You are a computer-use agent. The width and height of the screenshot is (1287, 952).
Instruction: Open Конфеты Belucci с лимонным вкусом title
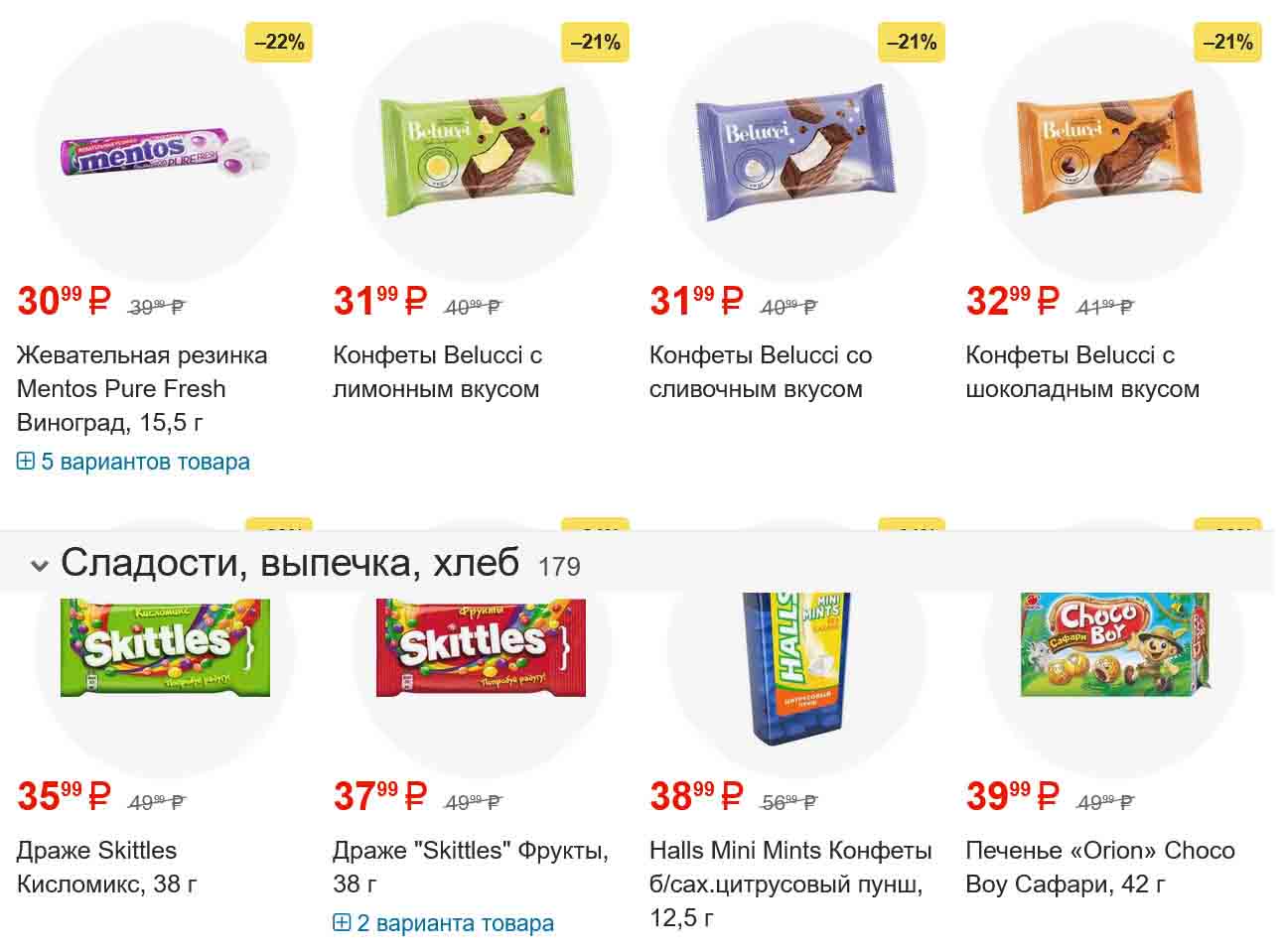437,372
